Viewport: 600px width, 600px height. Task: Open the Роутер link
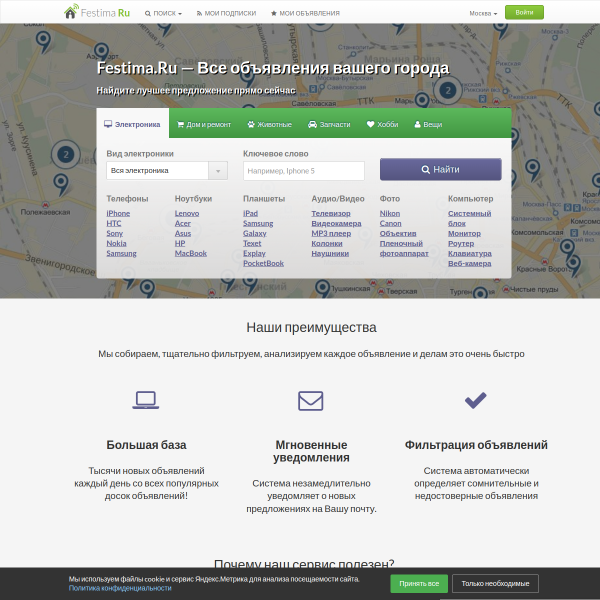(461, 243)
